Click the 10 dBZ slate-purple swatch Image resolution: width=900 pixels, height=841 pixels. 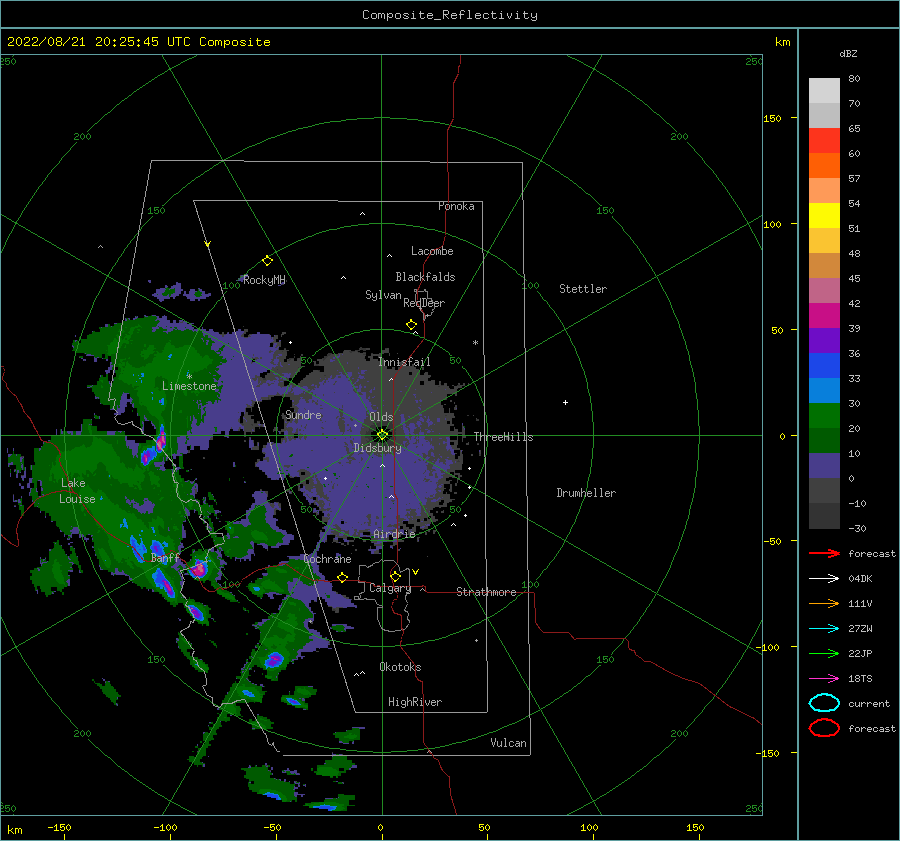pyautogui.click(x=824, y=466)
